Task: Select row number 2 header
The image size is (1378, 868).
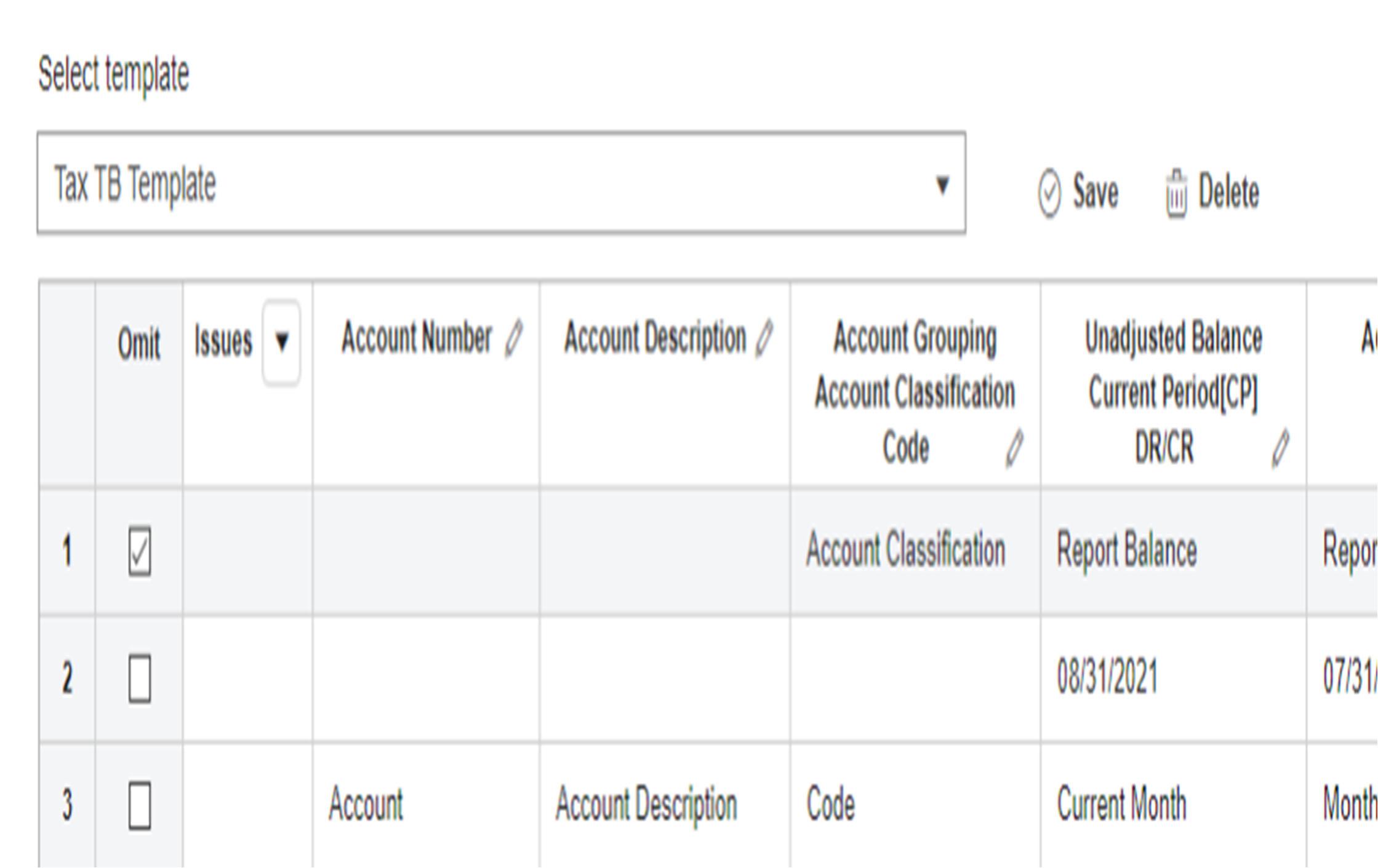Action: point(67,679)
